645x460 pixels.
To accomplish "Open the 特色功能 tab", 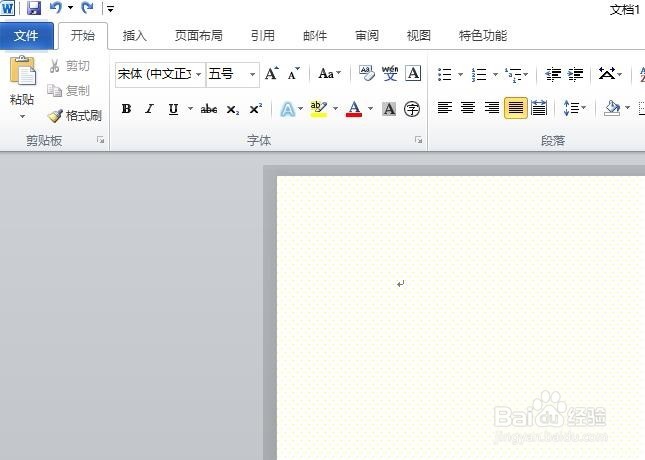I will pos(483,36).
